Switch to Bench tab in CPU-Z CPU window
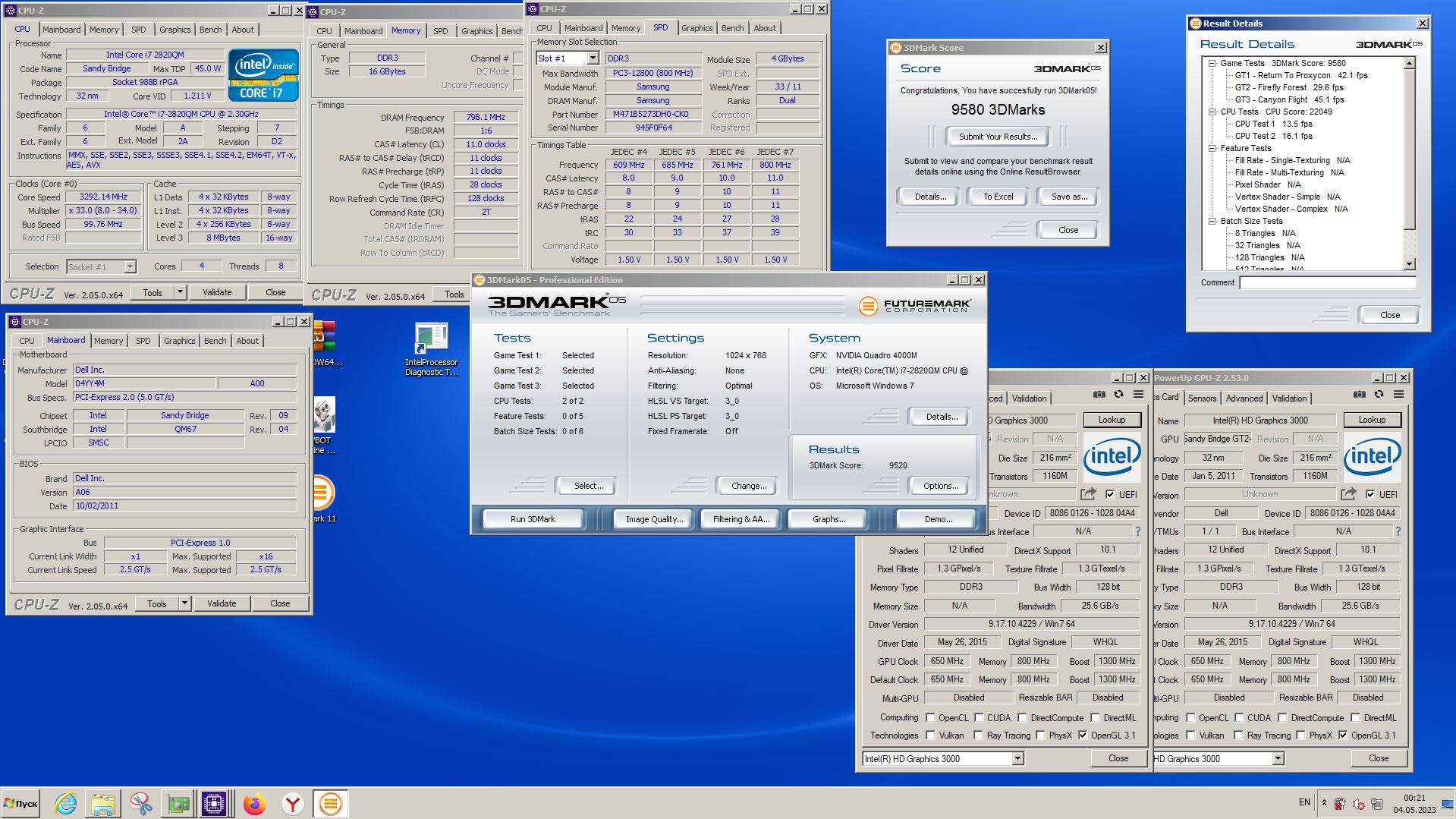The image size is (1456, 819). pyautogui.click(x=210, y=30)
